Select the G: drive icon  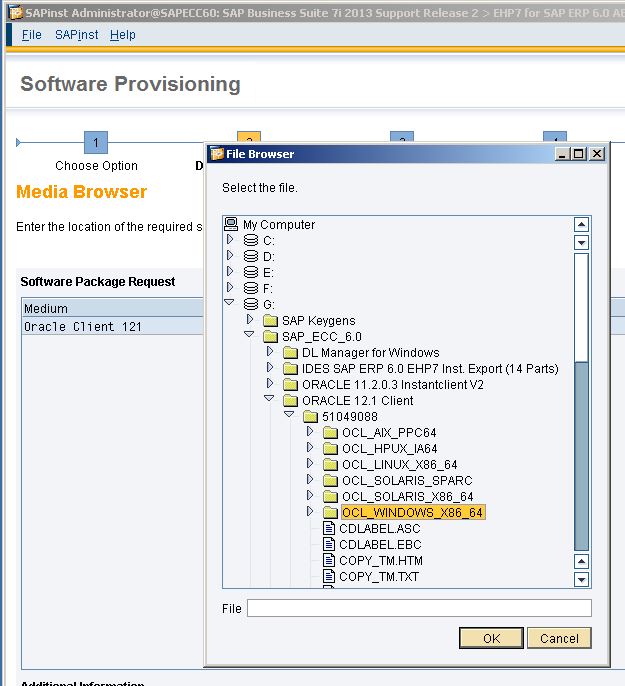point(251,304)
